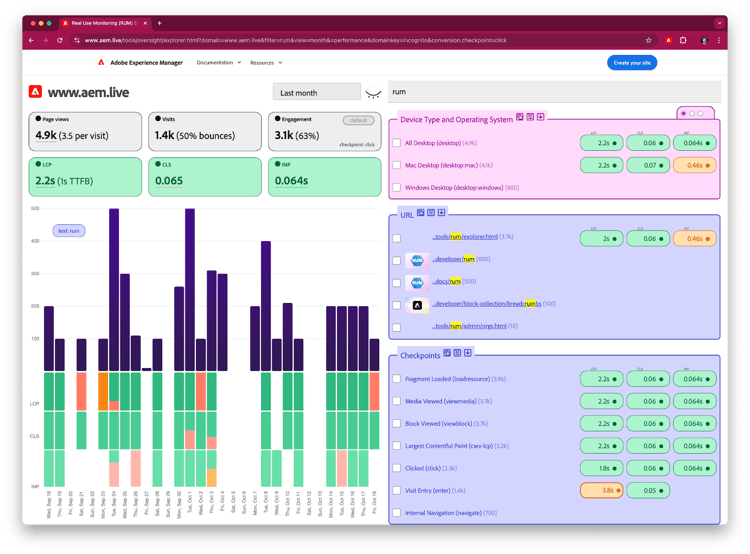750x554 pixels.
Task: Select first radio button above Device Type panel
Action: [684, 113]
